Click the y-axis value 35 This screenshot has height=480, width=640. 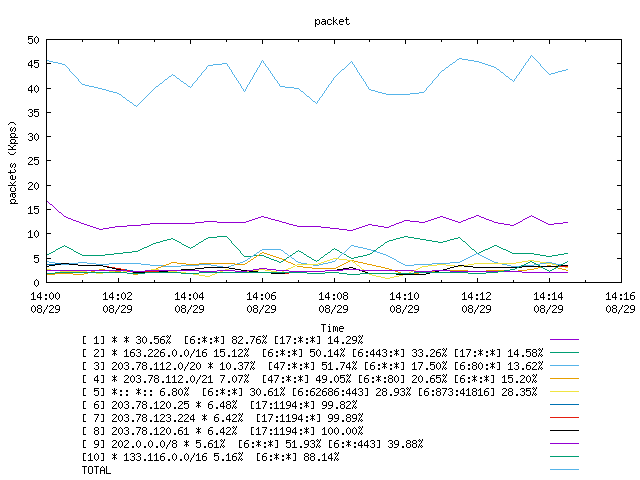click(33, 113)
